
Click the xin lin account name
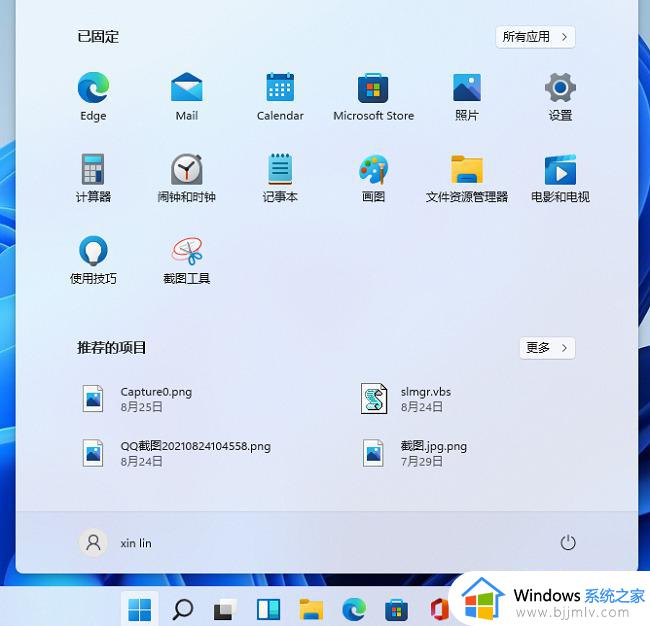[136, 543]
